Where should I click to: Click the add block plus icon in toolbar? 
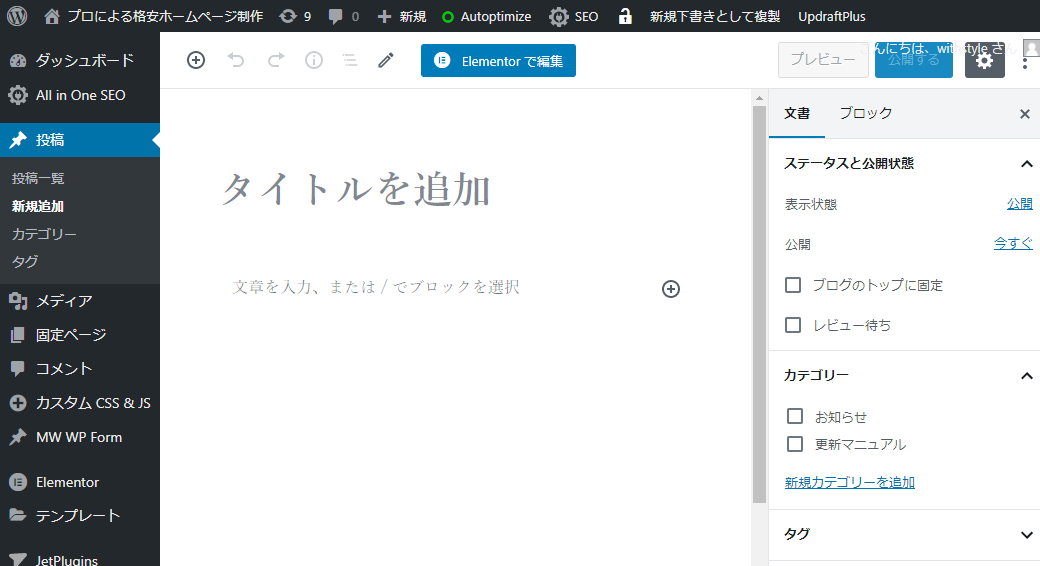(196, 60)
